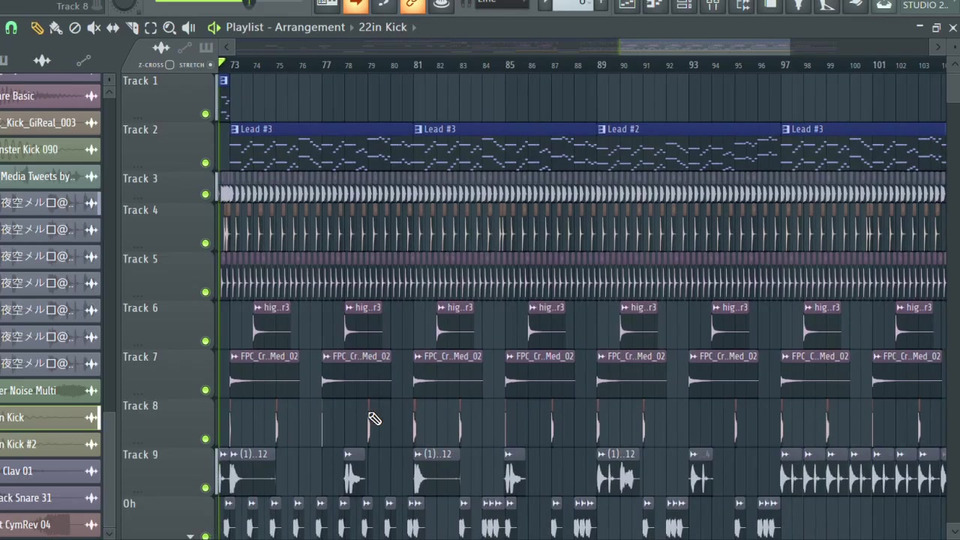
Task: Mute Track 2 using its green LED
Action: [x=206, y=162]
